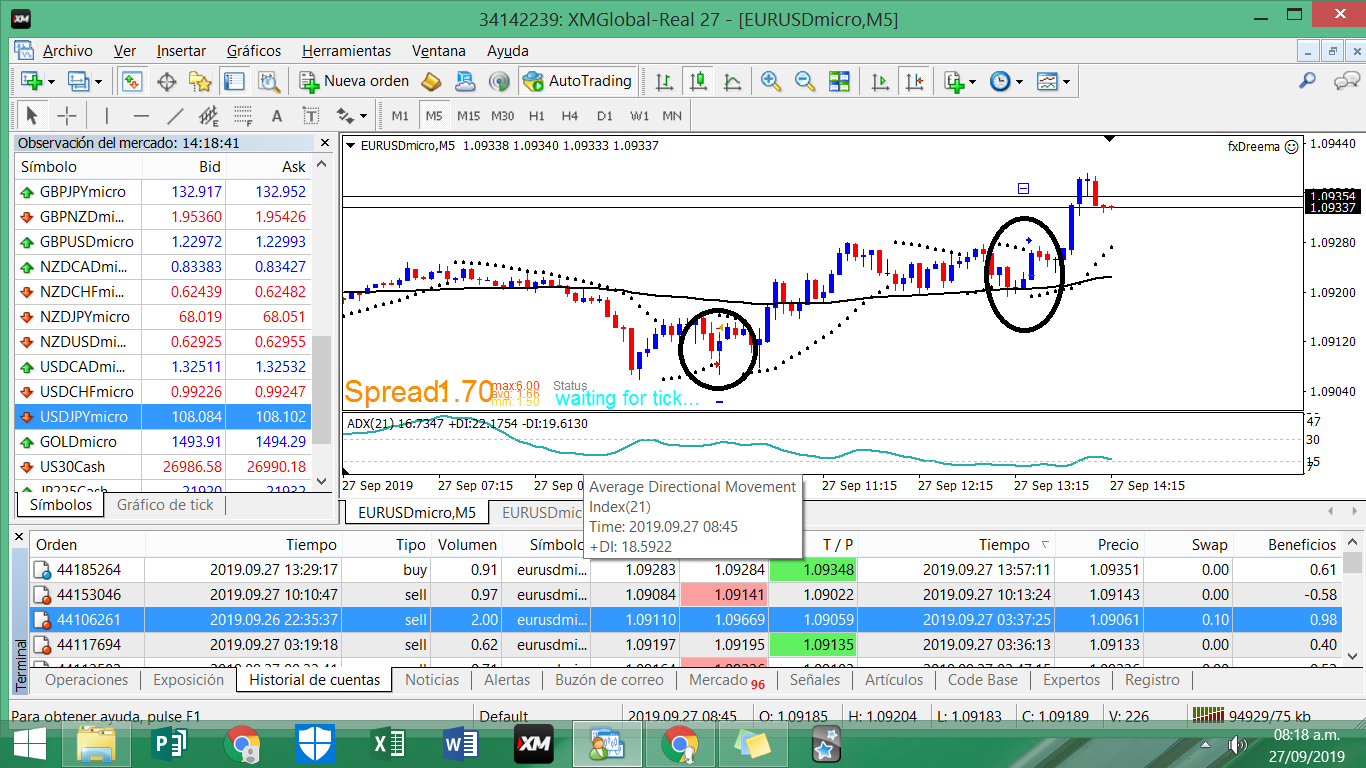Switch to the H4 timeframe
The height and width of the screenshot is (768, 1366).
click(570, 115)
